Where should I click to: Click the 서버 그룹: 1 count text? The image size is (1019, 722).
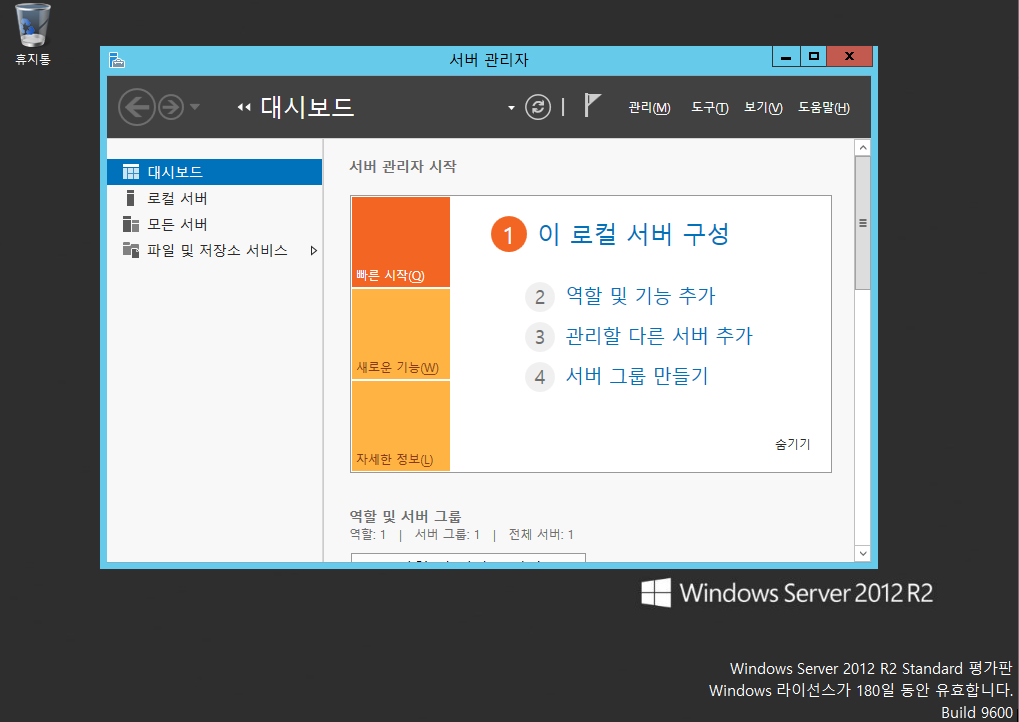(447, 535)
